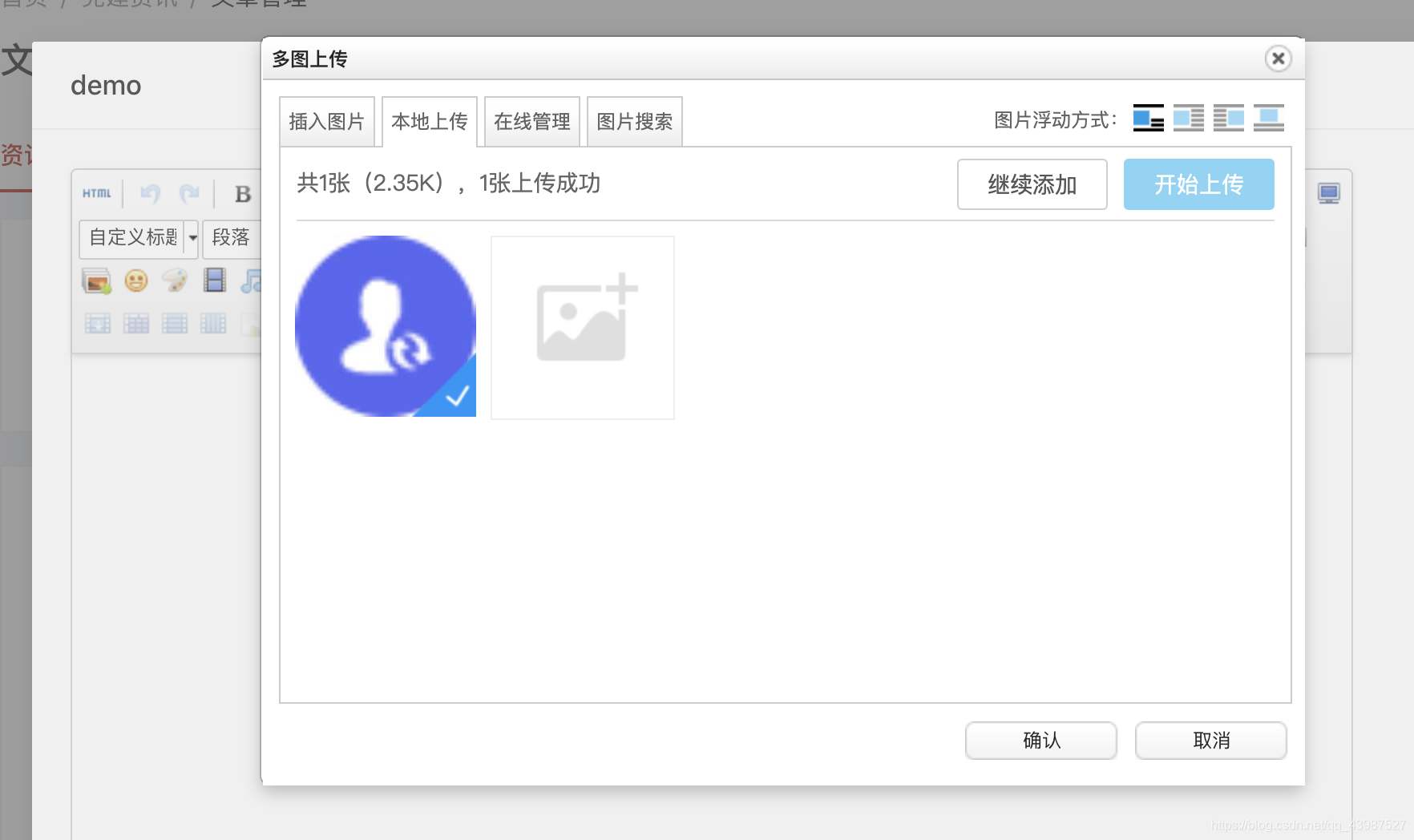1414x840 pixels.
Task: Click the insert table column icon
Action: click(213, 324)
